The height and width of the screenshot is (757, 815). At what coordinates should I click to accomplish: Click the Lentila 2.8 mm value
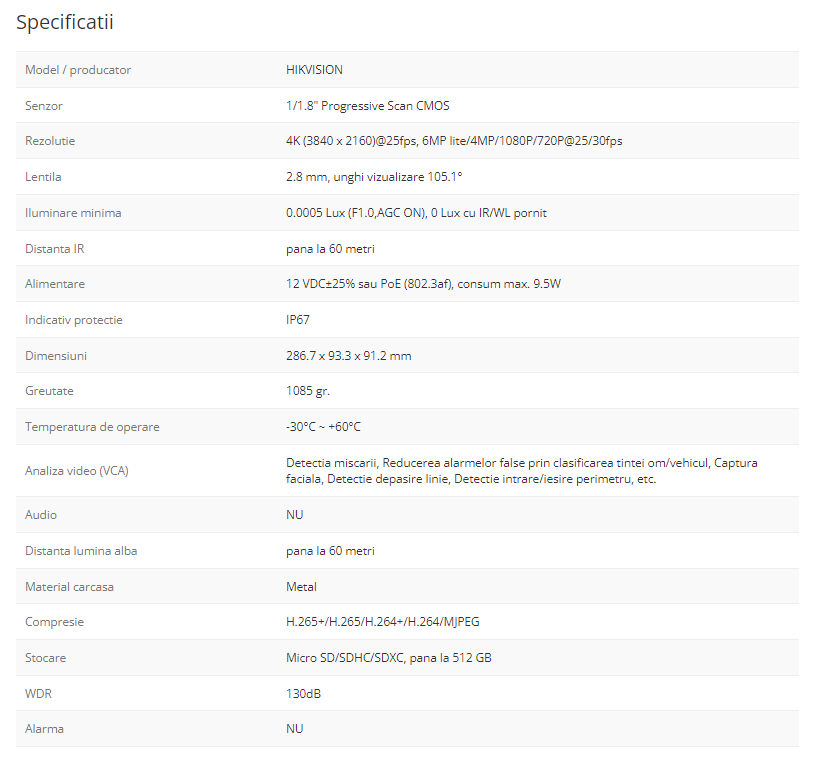(x=374, y=177)
